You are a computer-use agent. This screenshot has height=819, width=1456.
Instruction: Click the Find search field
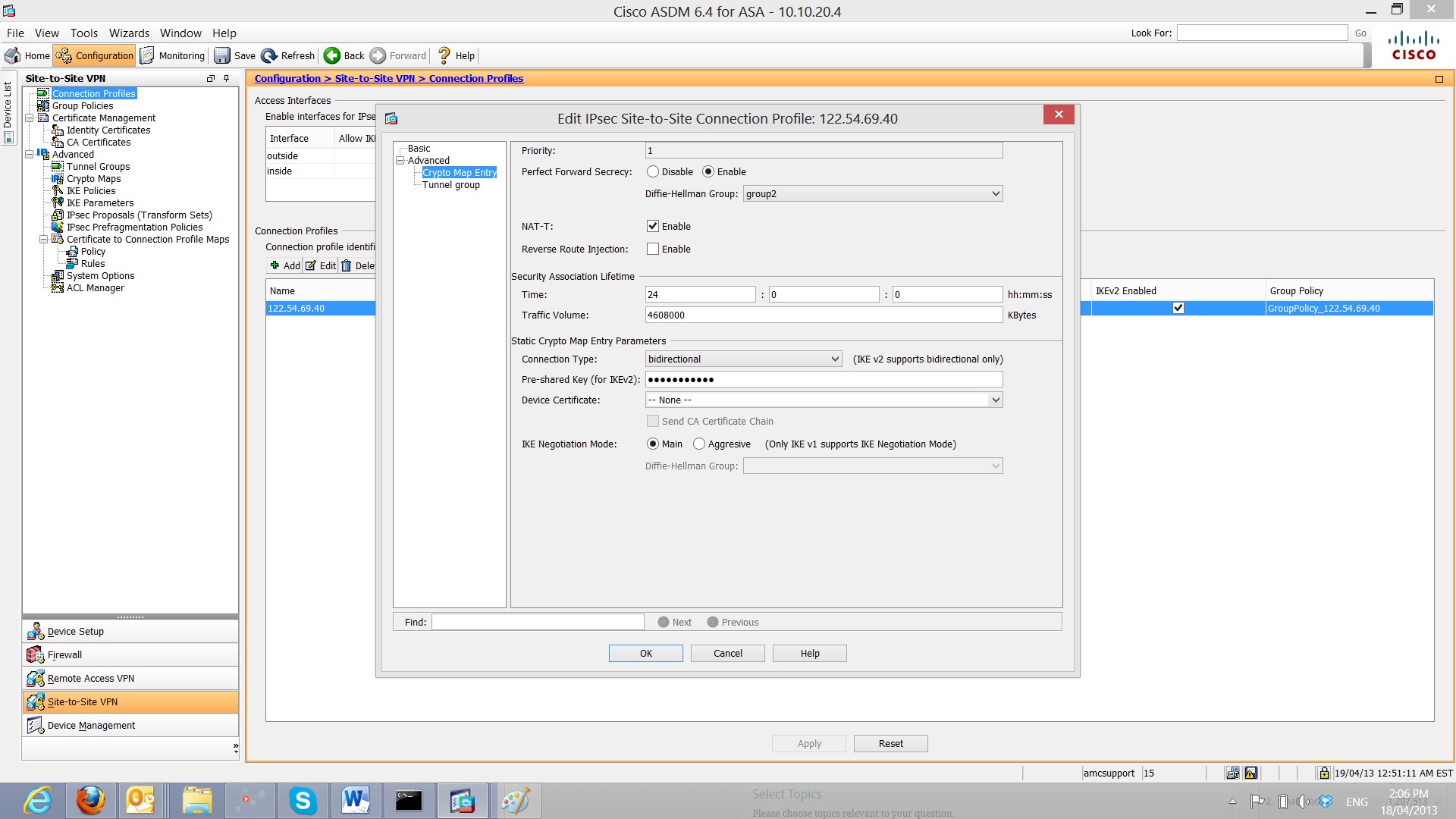click(538, 622)
